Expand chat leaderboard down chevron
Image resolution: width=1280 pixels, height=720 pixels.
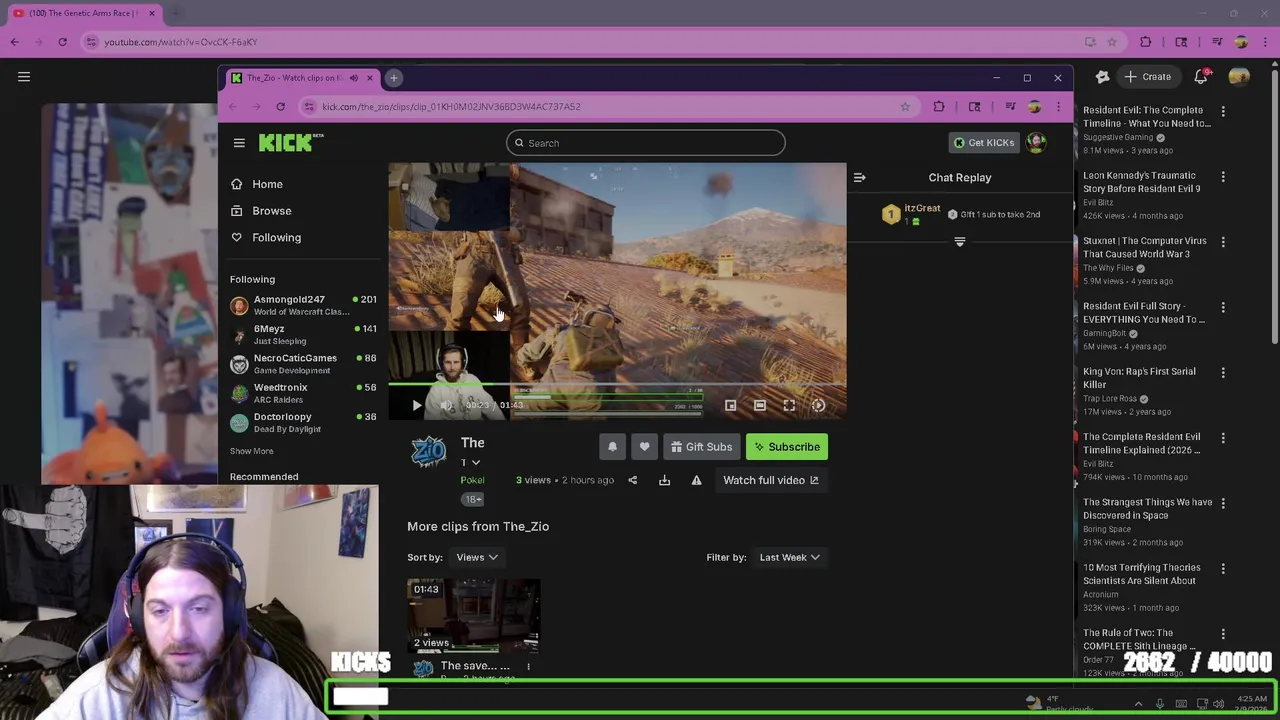coord(959,241)
